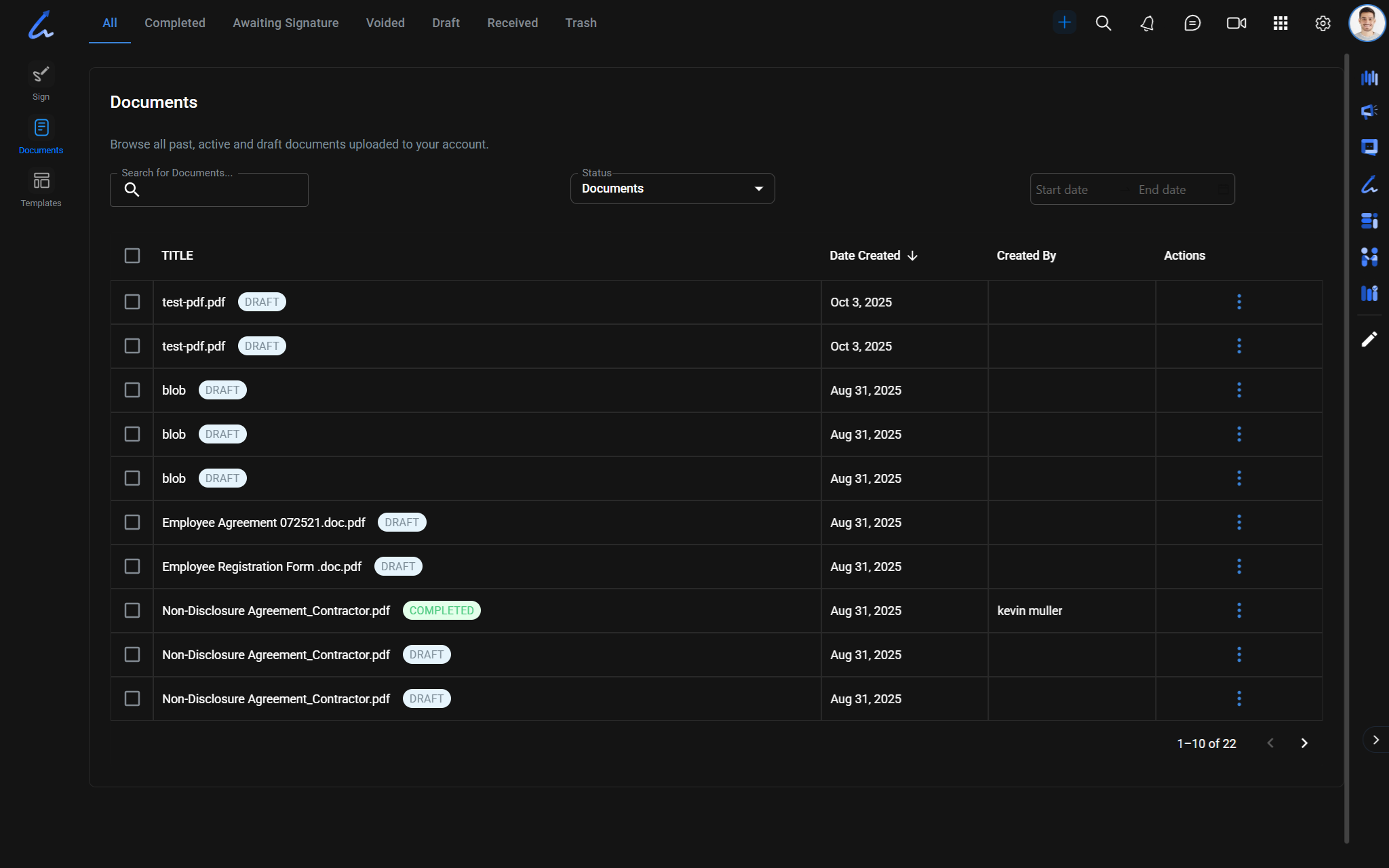The height and width of the screenshot is (868, 1389).
Task: Open the settings gear icon
Action: tap(1323, 23)
